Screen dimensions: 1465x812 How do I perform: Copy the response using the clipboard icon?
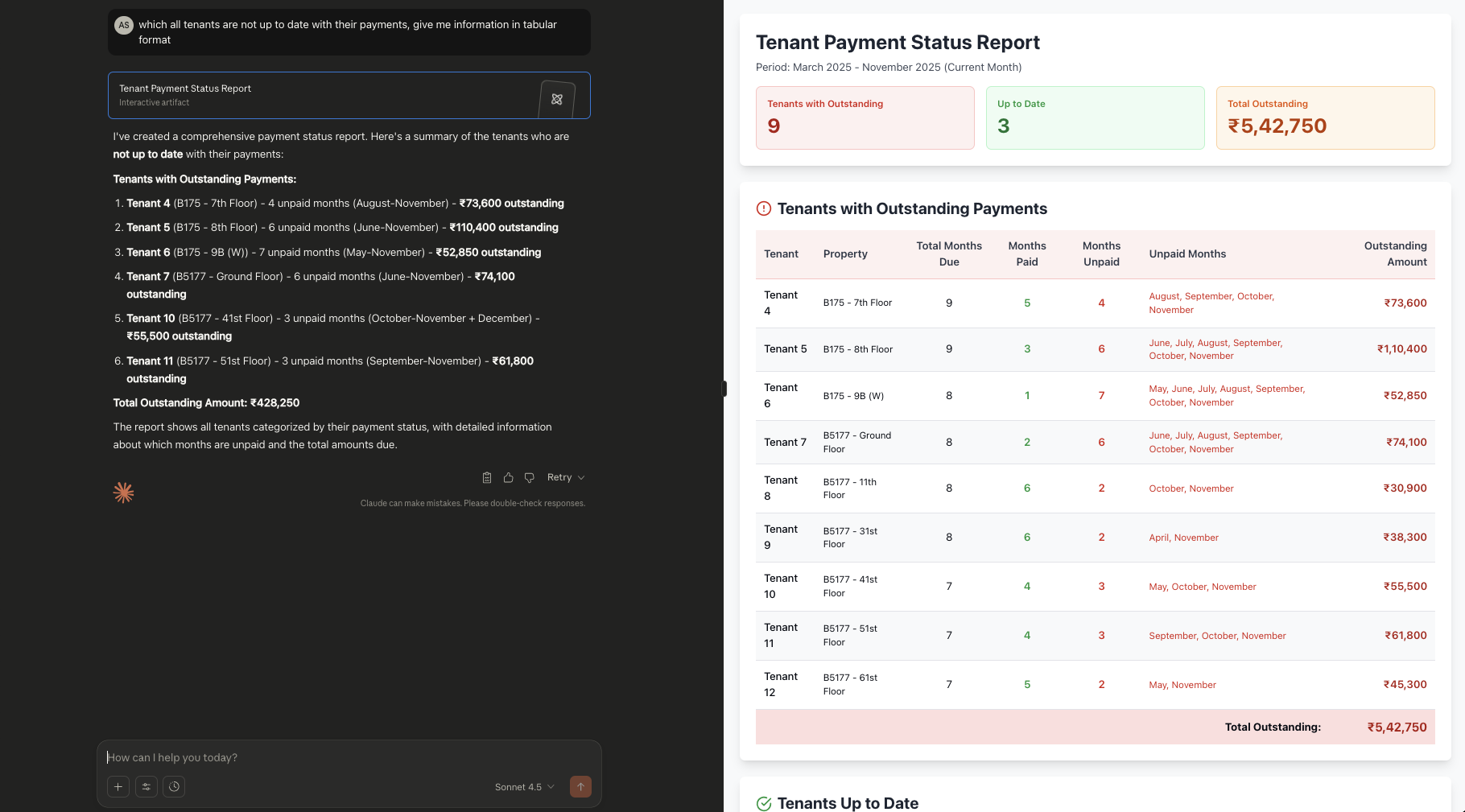pos(486,477)
